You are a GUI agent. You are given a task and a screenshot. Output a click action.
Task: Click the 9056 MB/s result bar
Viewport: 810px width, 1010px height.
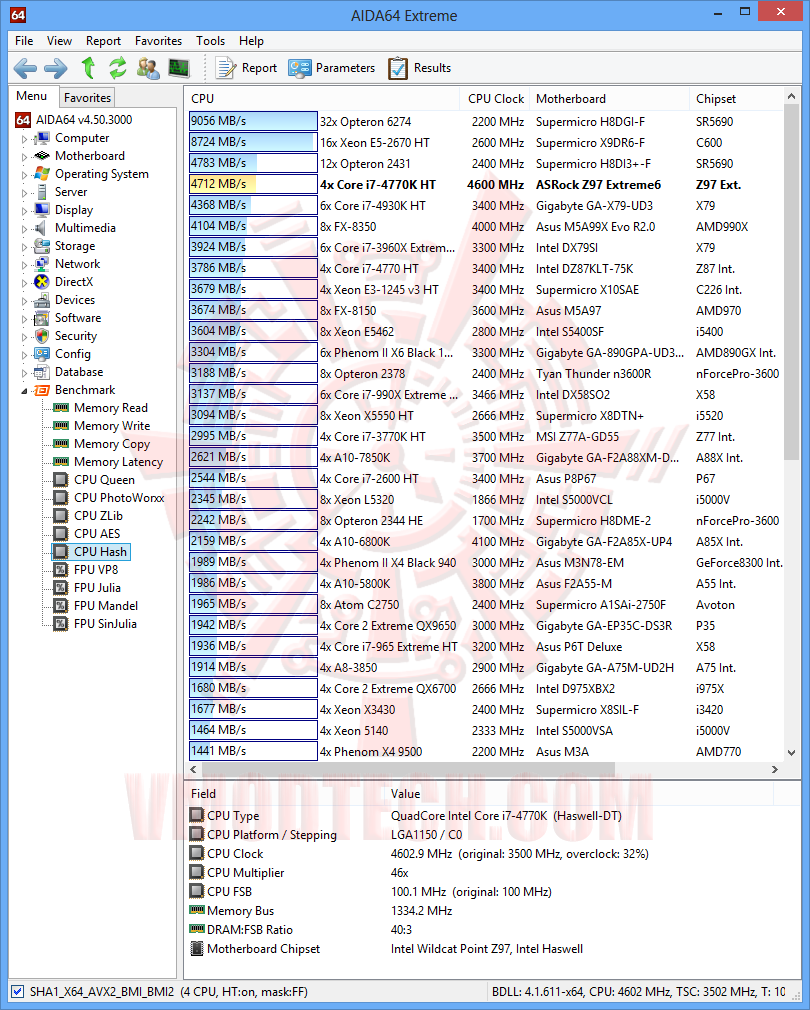coord(253,121)
